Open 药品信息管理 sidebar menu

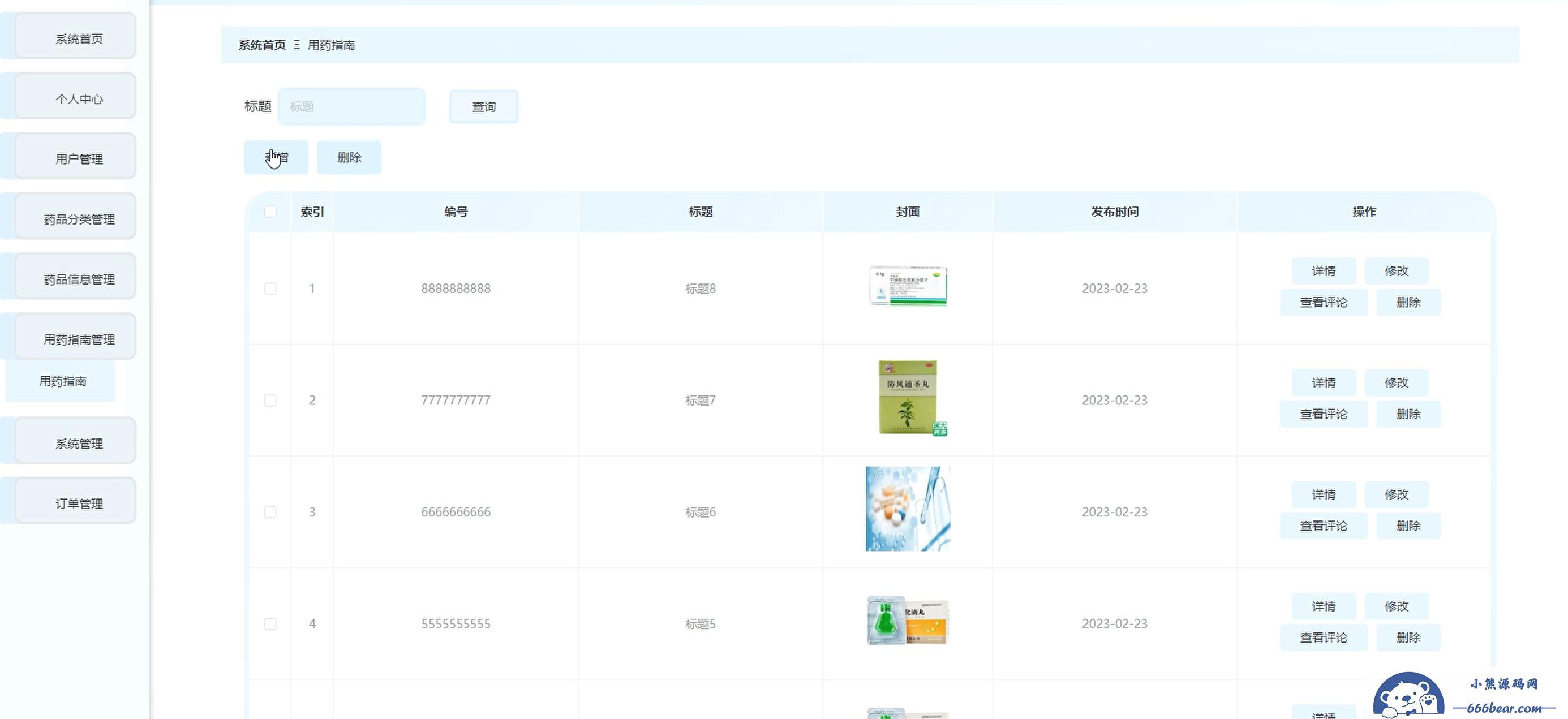point(75,277)
